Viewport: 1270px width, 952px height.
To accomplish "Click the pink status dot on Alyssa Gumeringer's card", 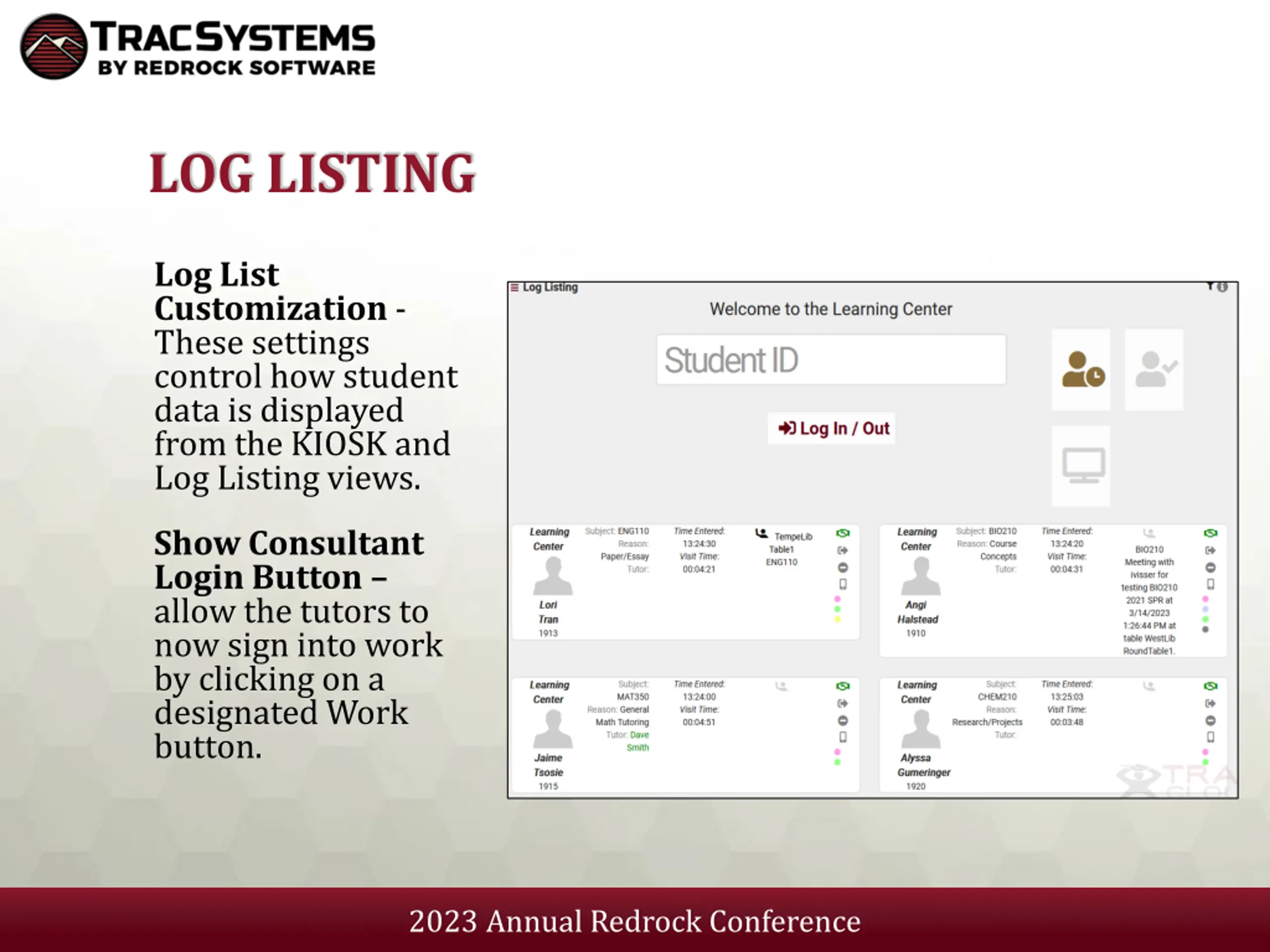I will pos(1205,752).
